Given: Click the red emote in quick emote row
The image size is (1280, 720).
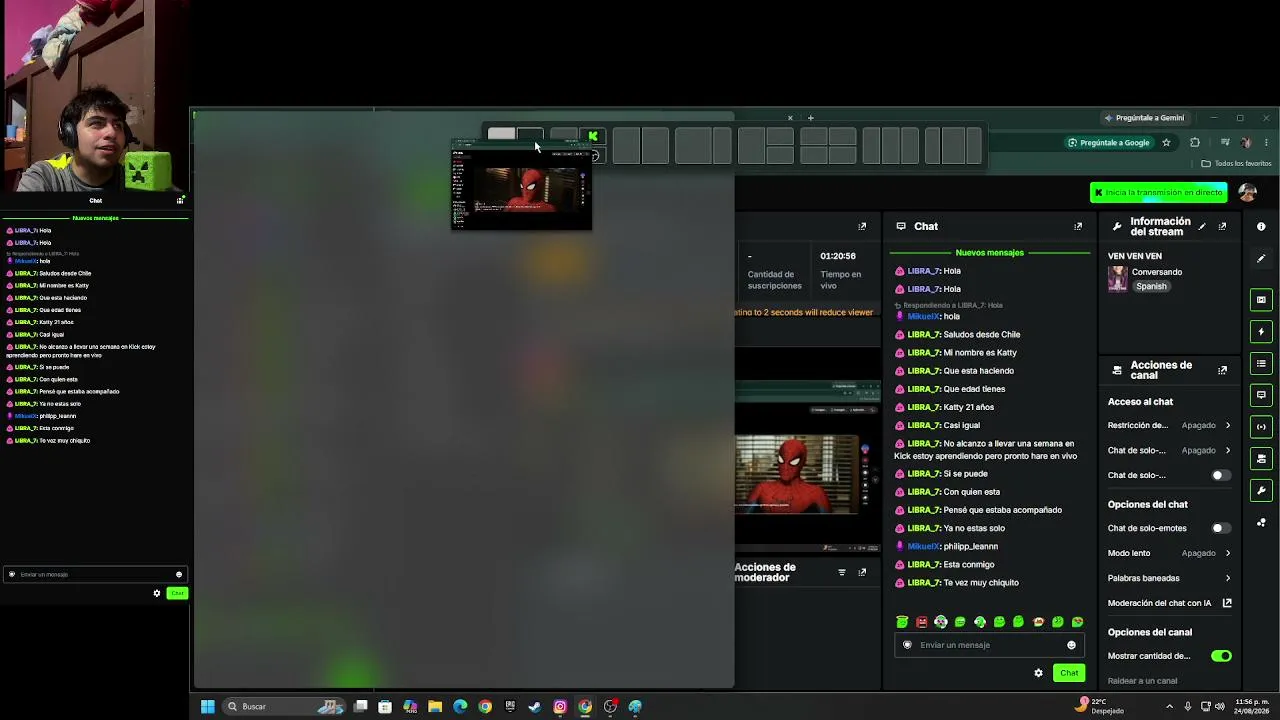Looking at the screenshot, I should point(921,622).
